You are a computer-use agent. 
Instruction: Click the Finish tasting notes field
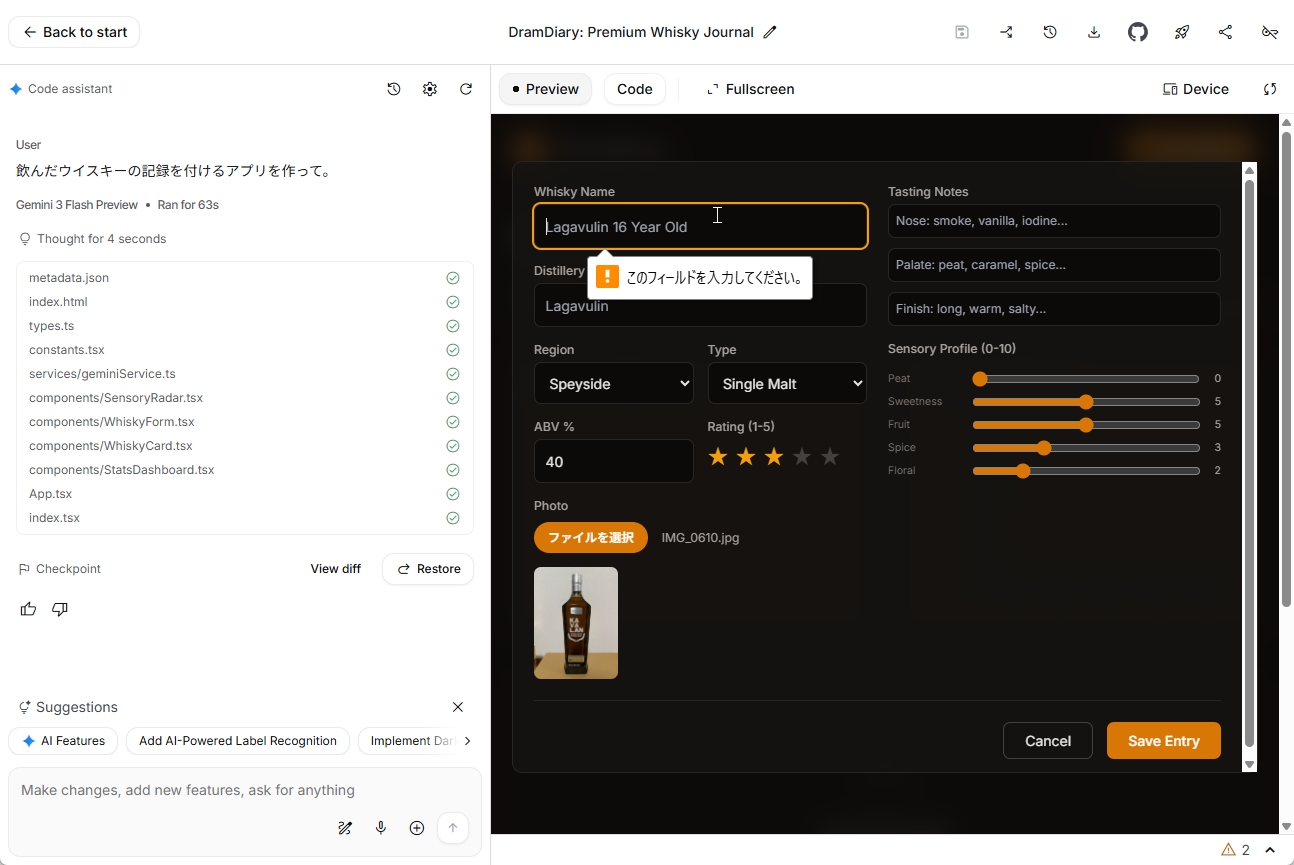pyautogui.click(x=1054, y=309)
